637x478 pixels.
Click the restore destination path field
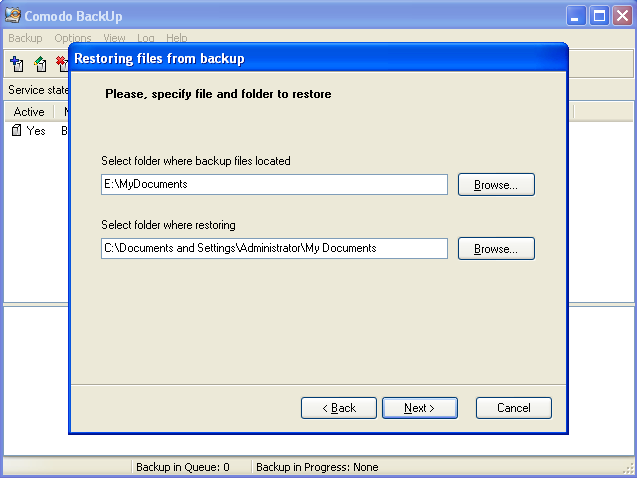274,248
